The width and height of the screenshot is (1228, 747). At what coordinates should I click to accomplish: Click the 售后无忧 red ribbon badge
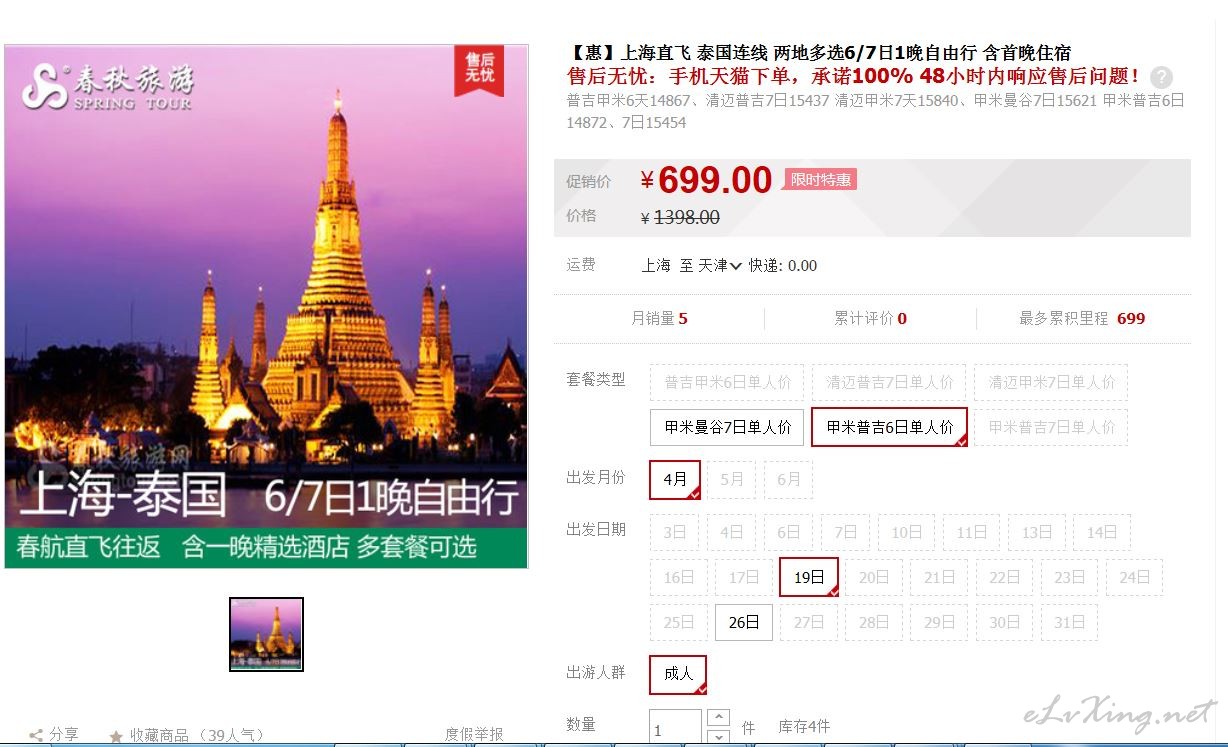click(x=479, y=70)
